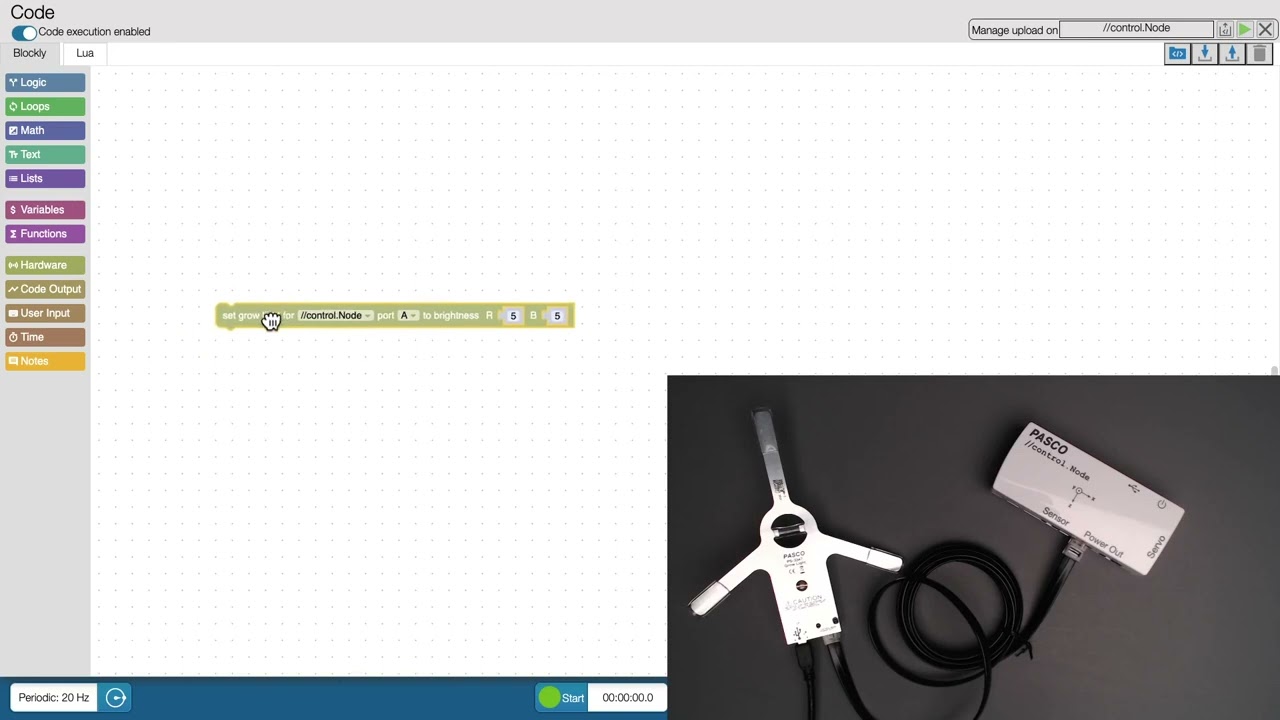The image size is (1280, 720).
Task: Open the Functions block category
Action: pyautogui.click(x=45, y=234)
